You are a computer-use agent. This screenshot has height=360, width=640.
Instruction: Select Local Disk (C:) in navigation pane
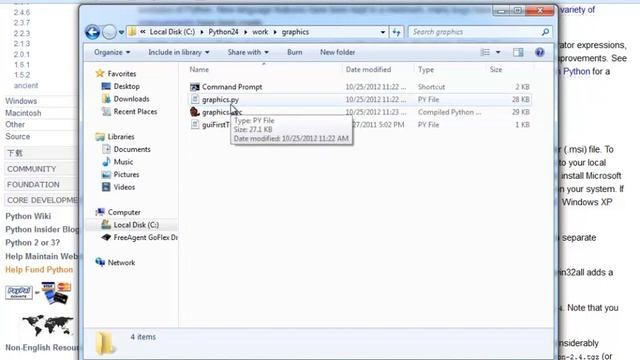136,225
